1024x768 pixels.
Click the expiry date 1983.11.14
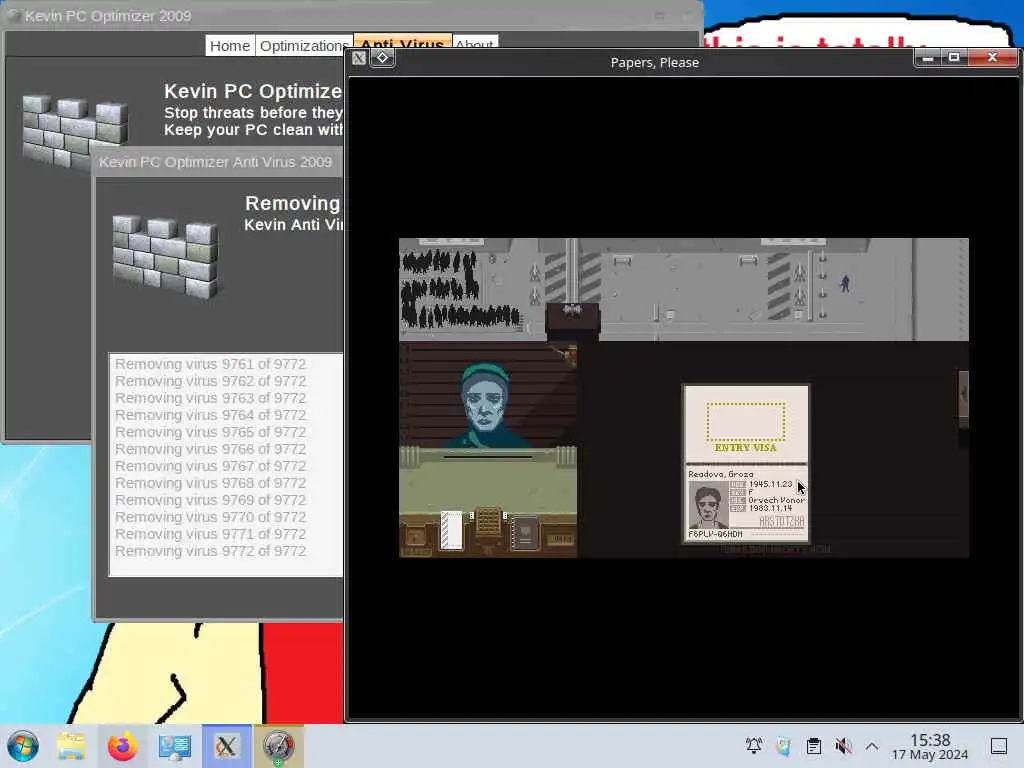771,508
